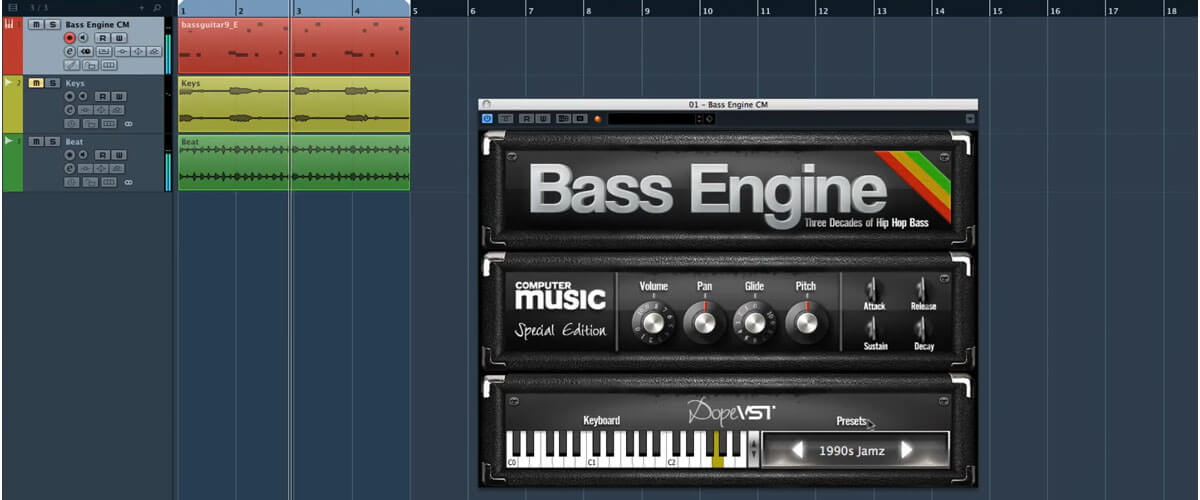Screen dimensions: 1200x500
Task: Mute the Beat track
Action: [x=36, y=142]
